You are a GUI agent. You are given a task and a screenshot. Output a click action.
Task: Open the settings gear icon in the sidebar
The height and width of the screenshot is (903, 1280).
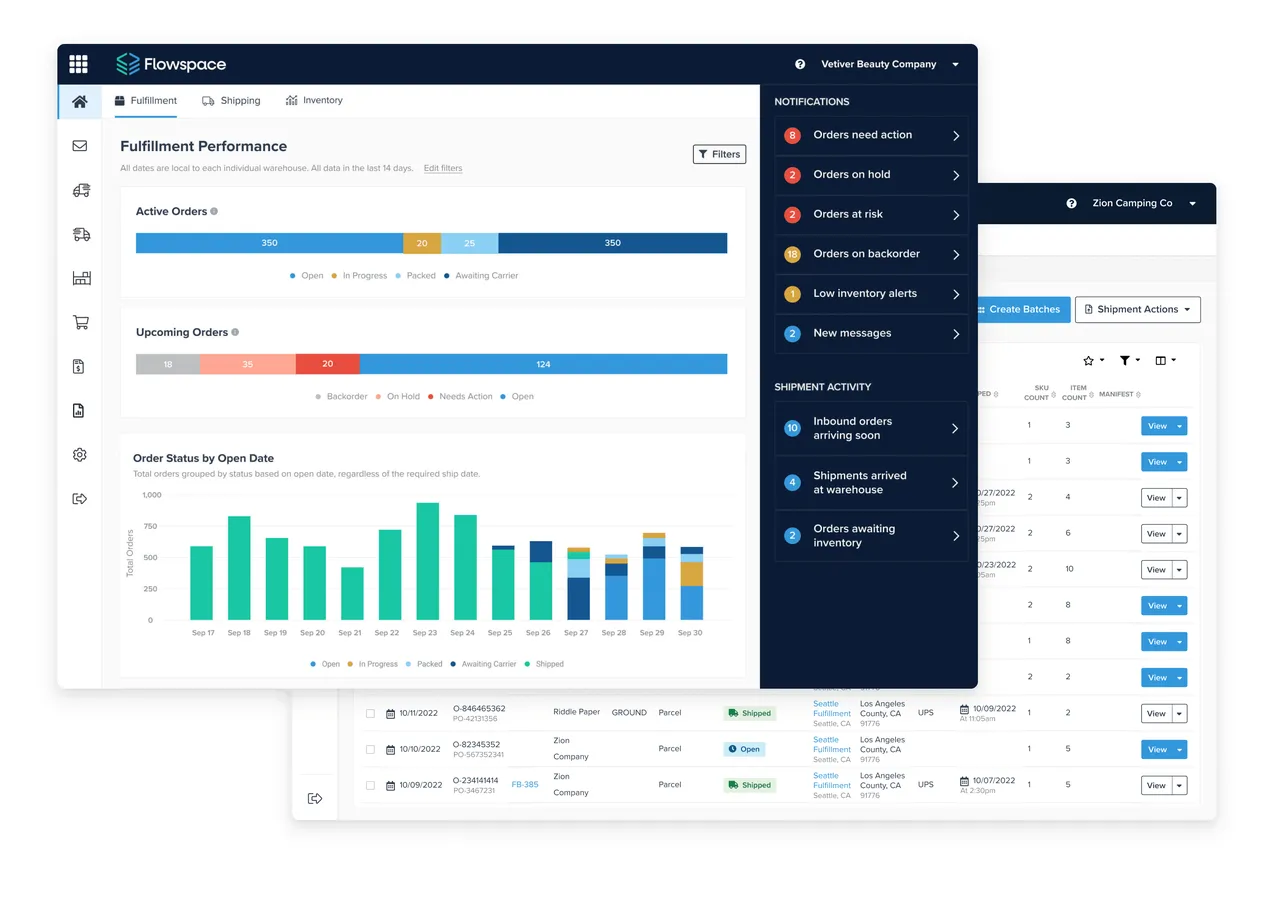80,454
